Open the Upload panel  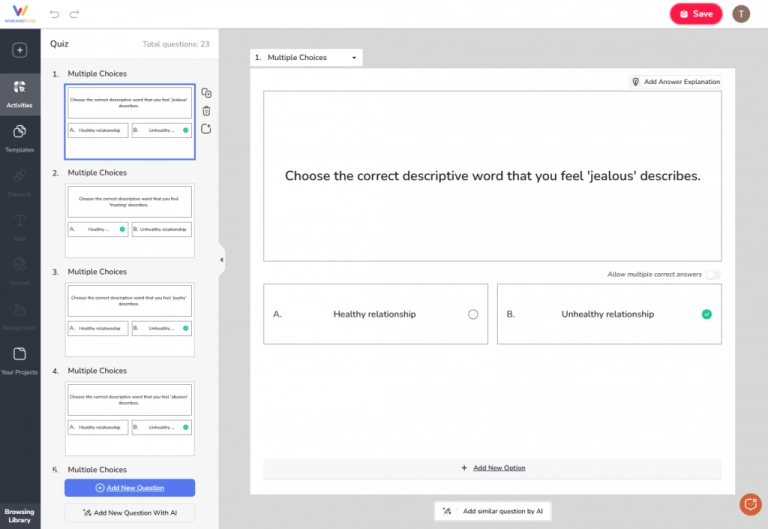coord(20,272)
